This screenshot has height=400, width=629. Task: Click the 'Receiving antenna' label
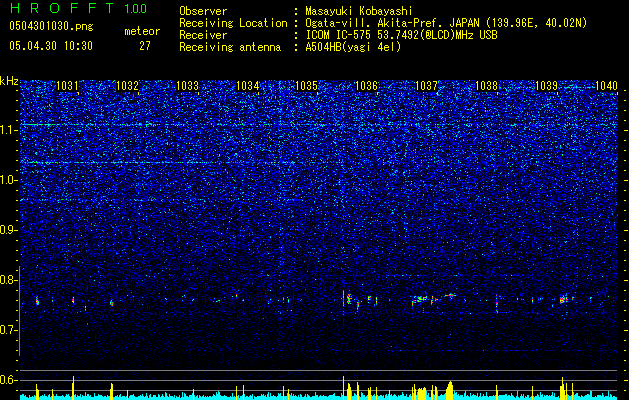230,47
